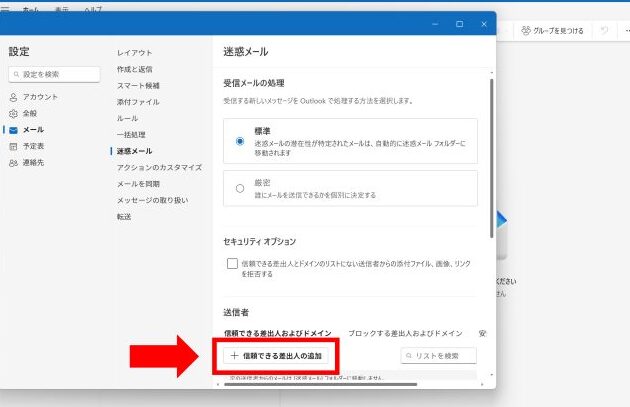Enable blocking attachments from unknown senders checkbox
Screen dimensions: 630x407
click(x=232, y=264)
